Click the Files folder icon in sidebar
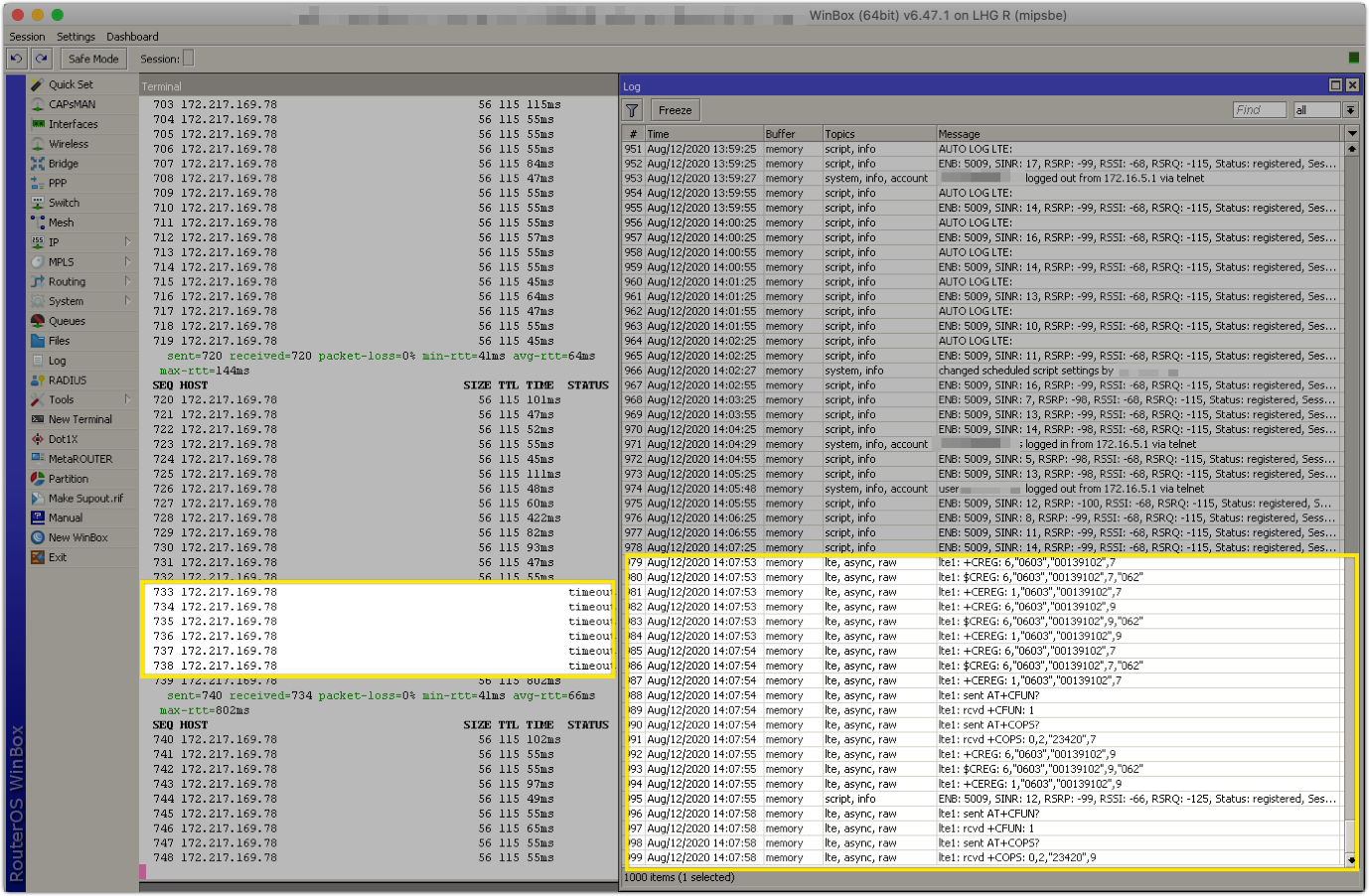The width and height of the screenshot is (1369, 896). point(38,341)
